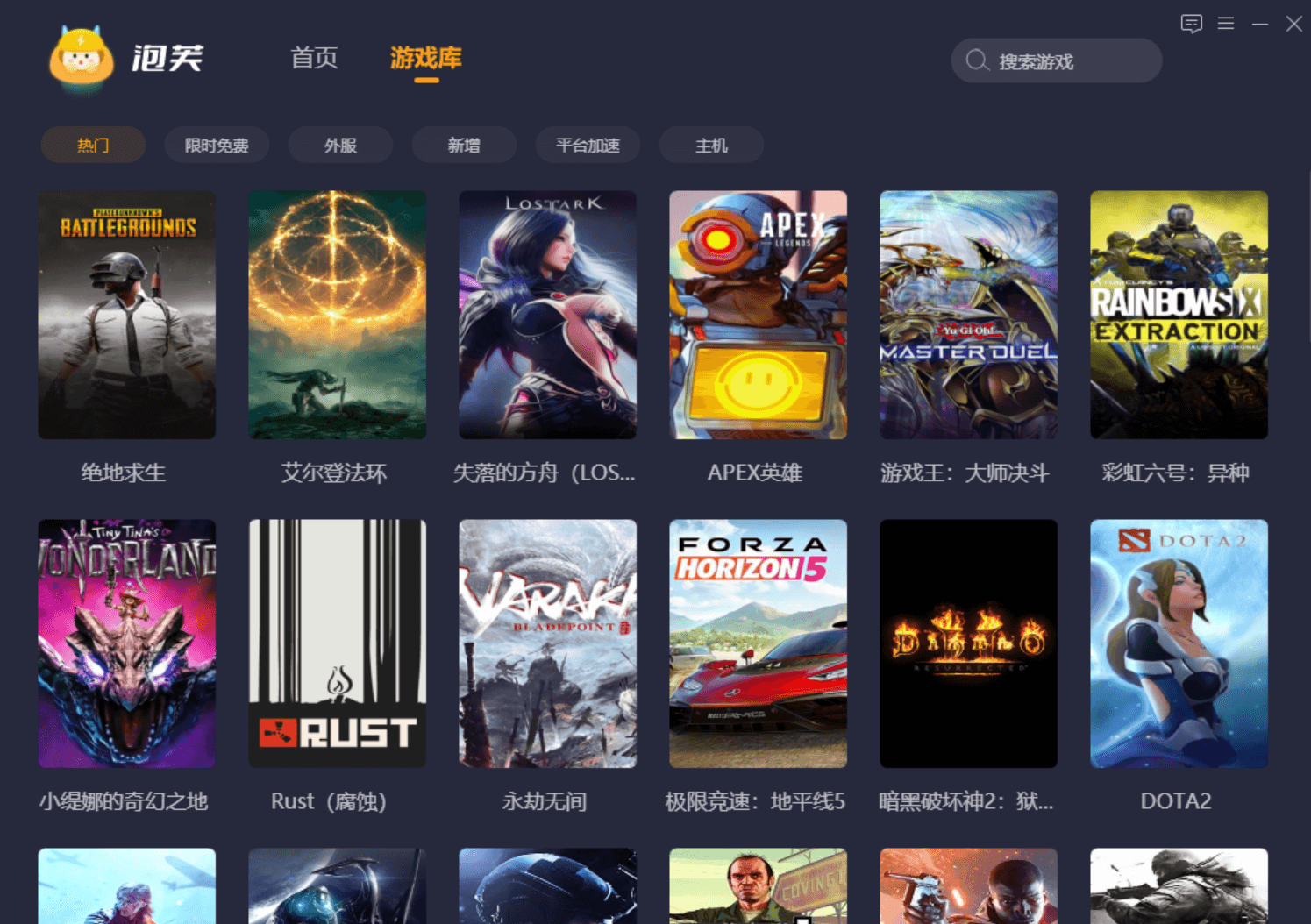Open the Lost Ark game cover
Screen dimensions: 1311x924
[548, 315]
